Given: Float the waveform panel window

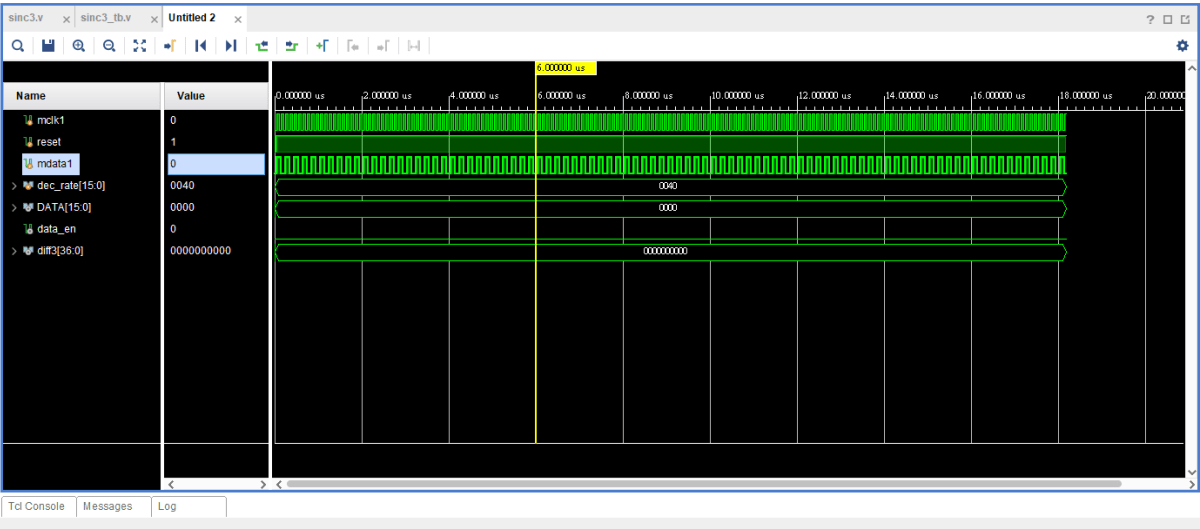Looking at the screenshot, I should (1184, 19).
